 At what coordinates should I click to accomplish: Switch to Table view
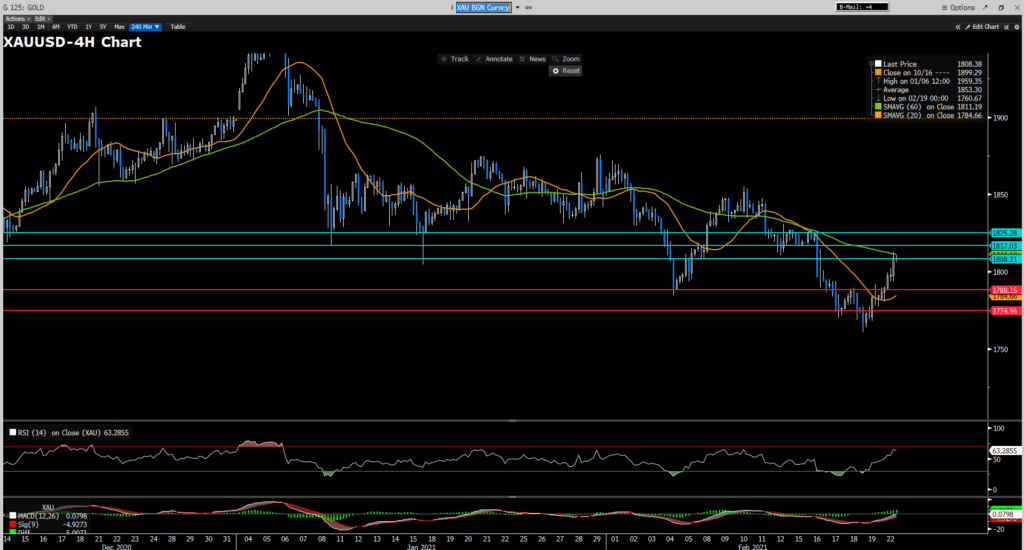pos(178,27)
